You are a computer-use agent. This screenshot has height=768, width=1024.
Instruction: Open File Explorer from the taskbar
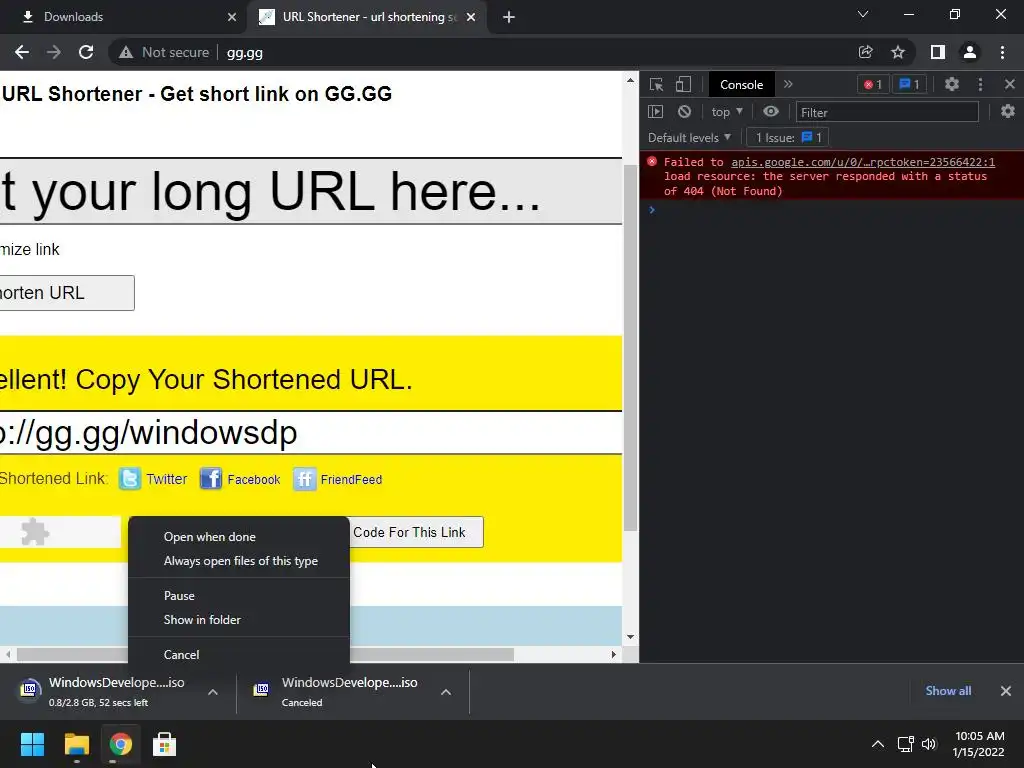[x=77, y=744]
